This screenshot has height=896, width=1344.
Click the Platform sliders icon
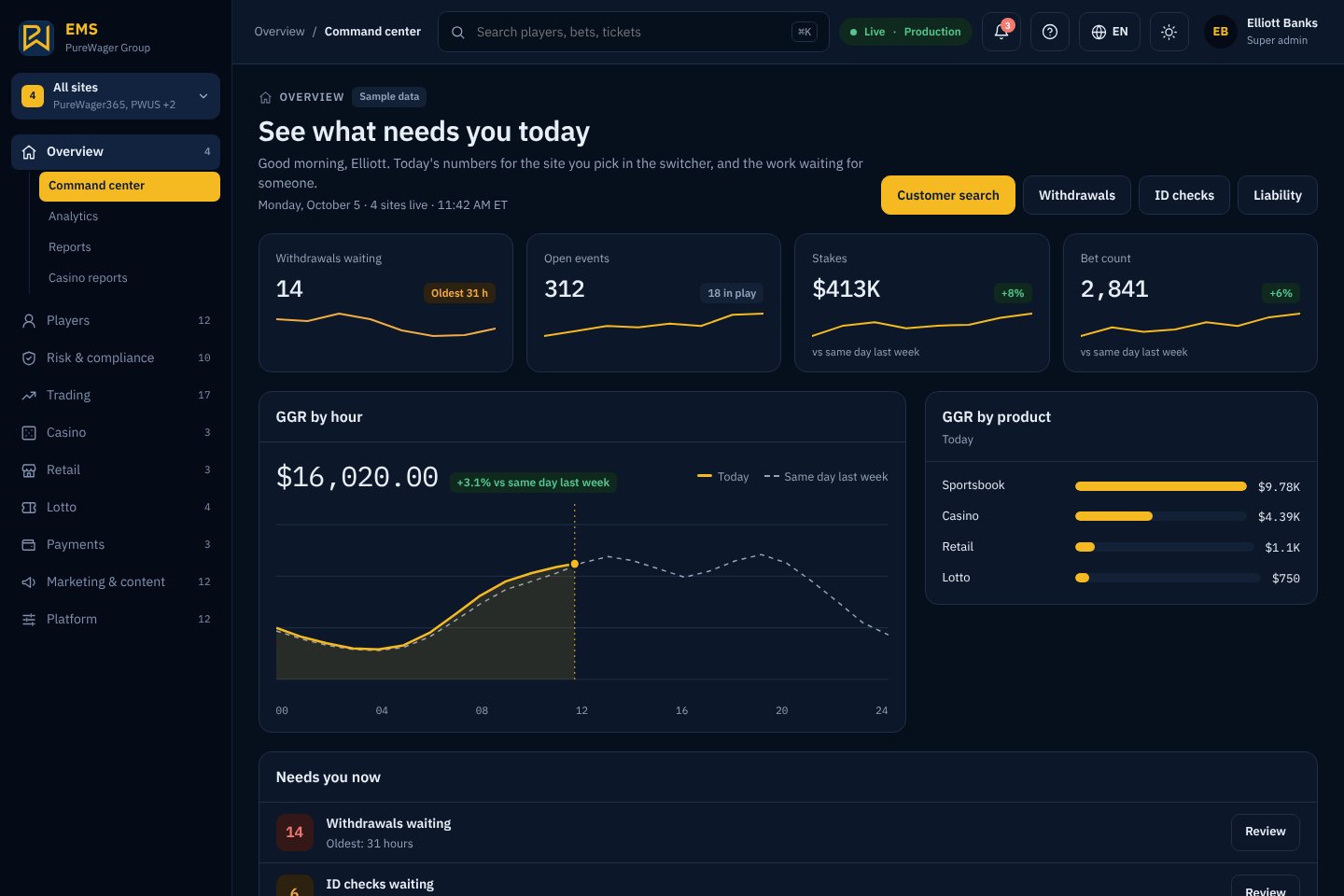point(29,619)
